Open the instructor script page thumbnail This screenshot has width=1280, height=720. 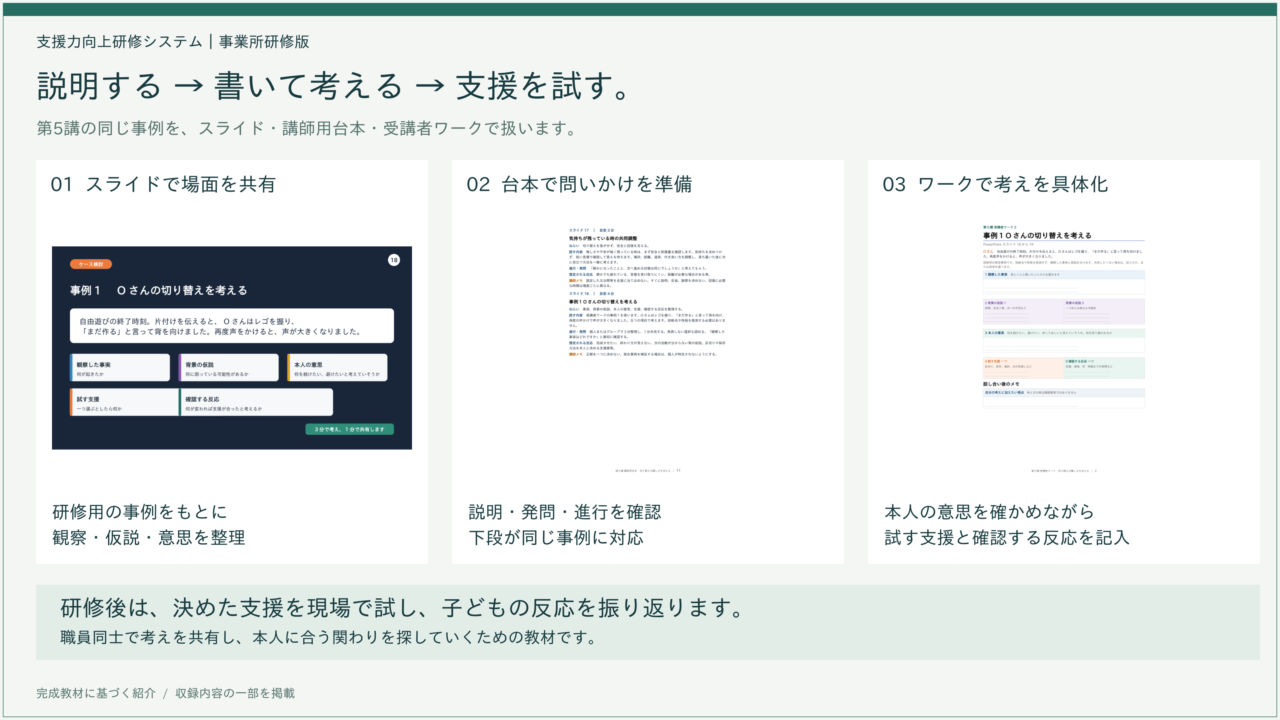647,348
